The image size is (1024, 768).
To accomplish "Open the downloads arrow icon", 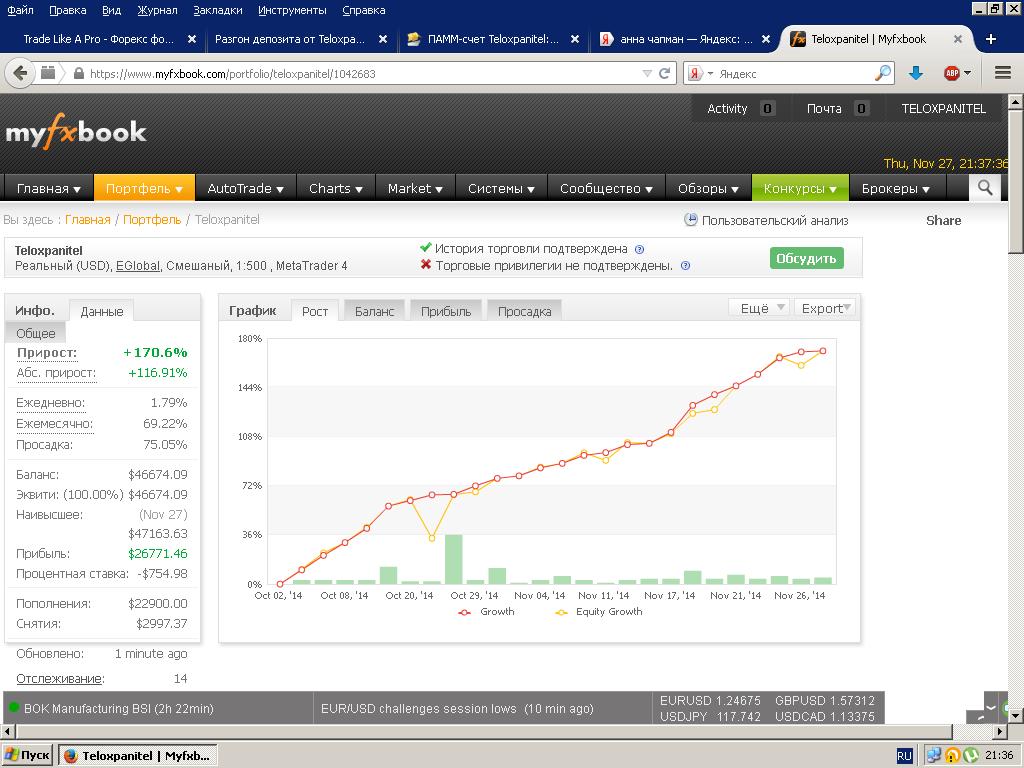I will point(916,73).
